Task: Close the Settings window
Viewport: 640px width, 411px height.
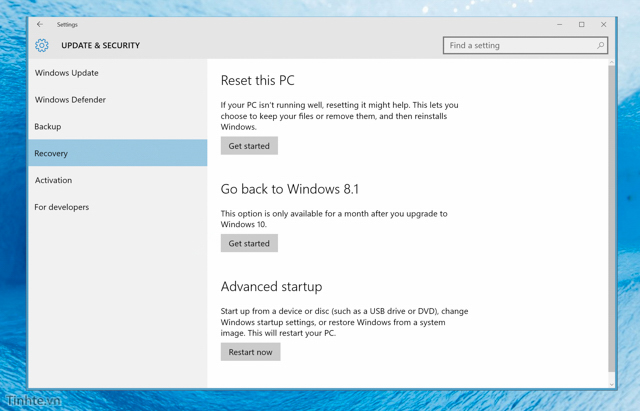Action: pyautogui.click(x=604, y=24)
